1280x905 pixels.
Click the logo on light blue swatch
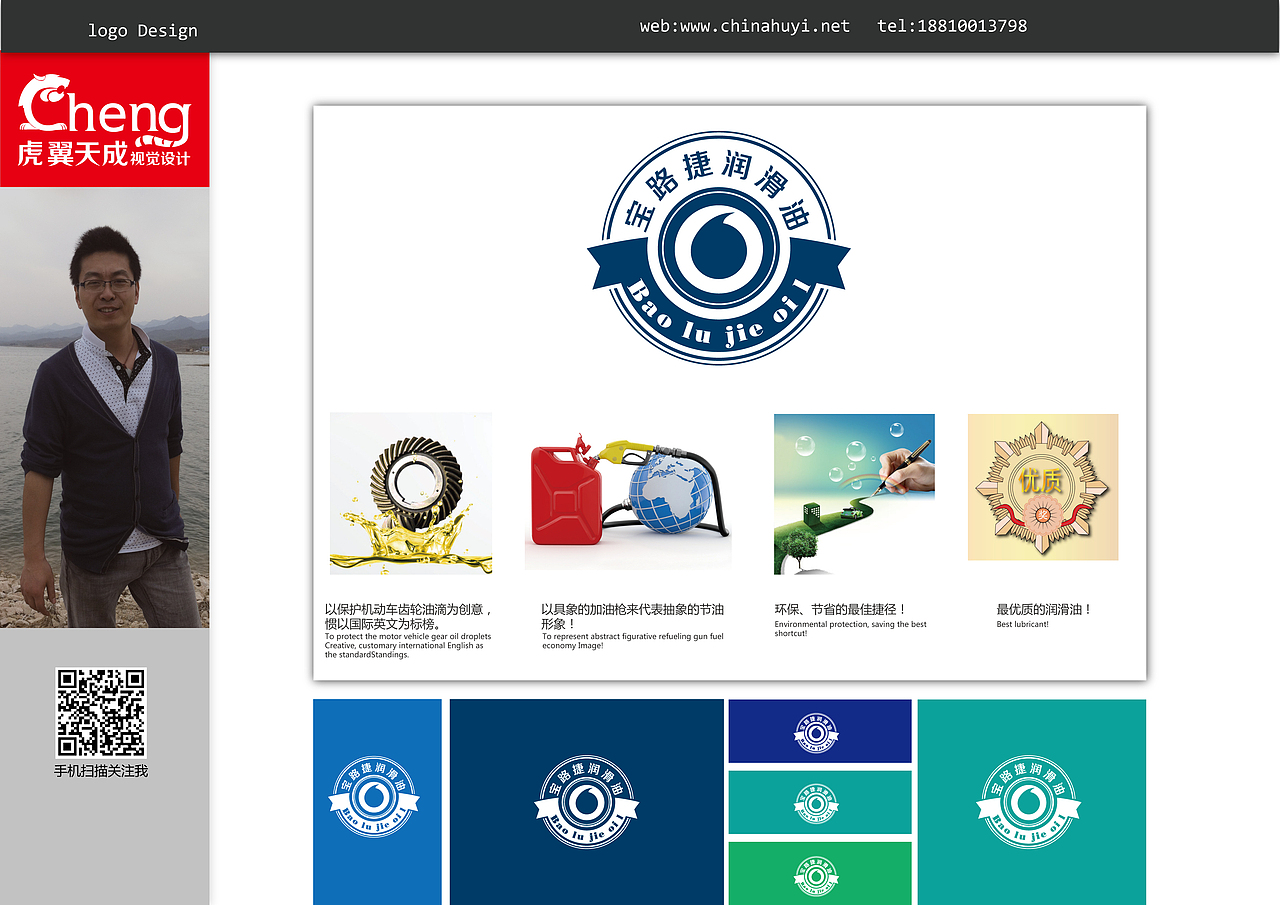point(374,796)
